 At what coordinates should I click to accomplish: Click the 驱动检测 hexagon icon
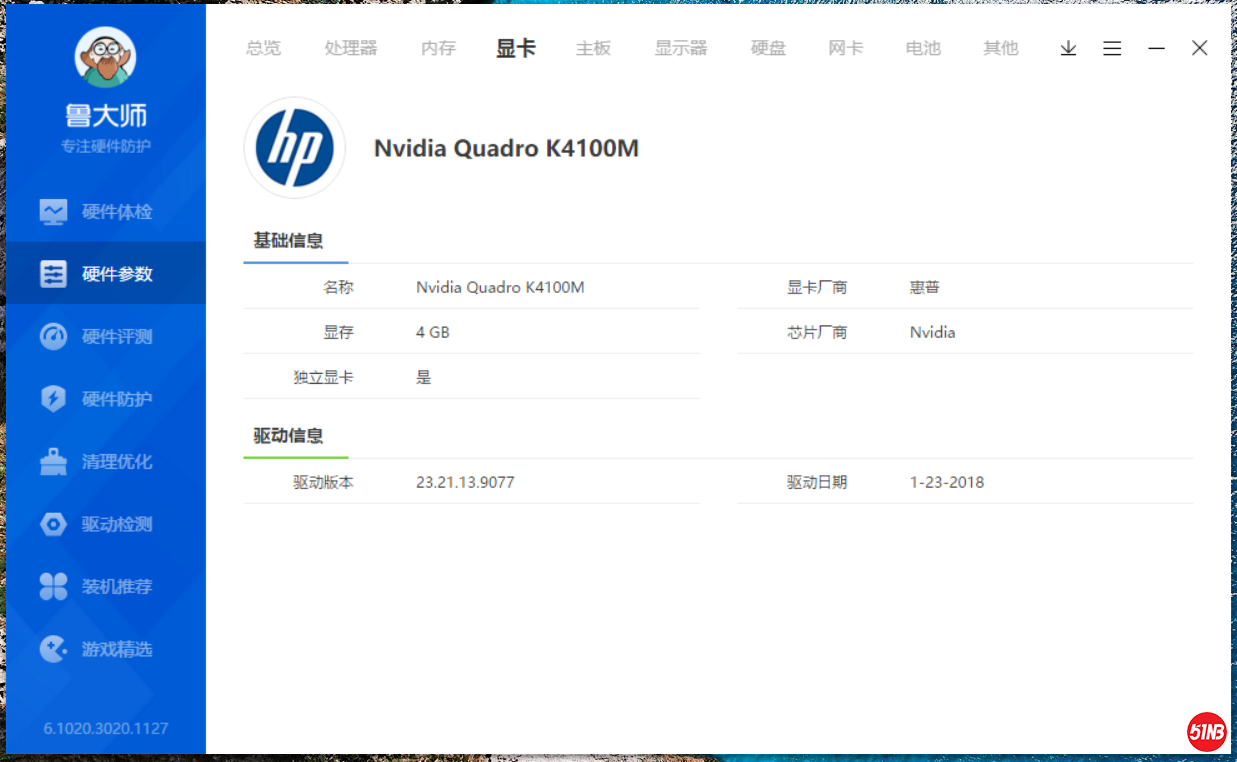53,524
